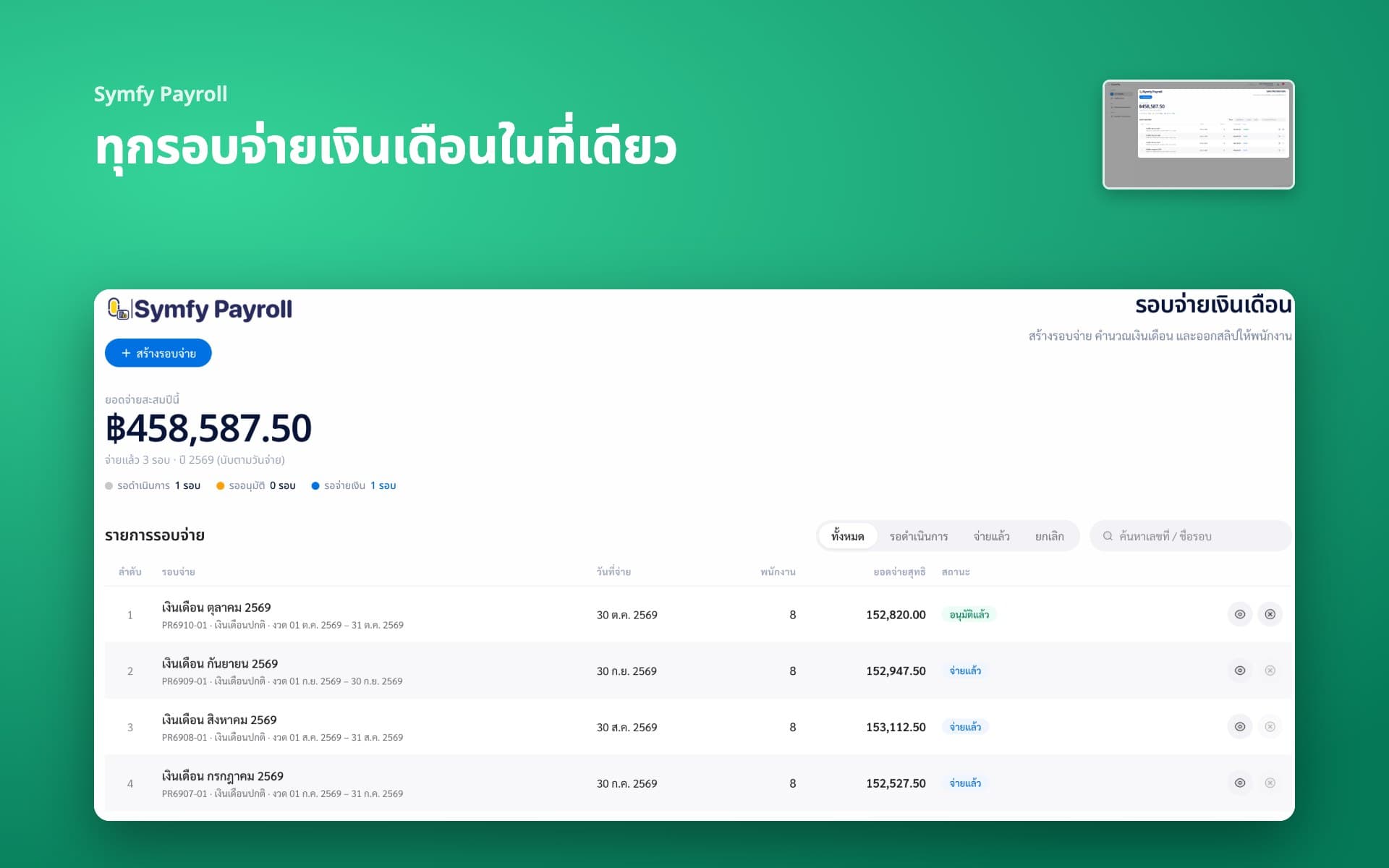
Task: Click the amount 152,947.50
Action: (x=896, y=671)
